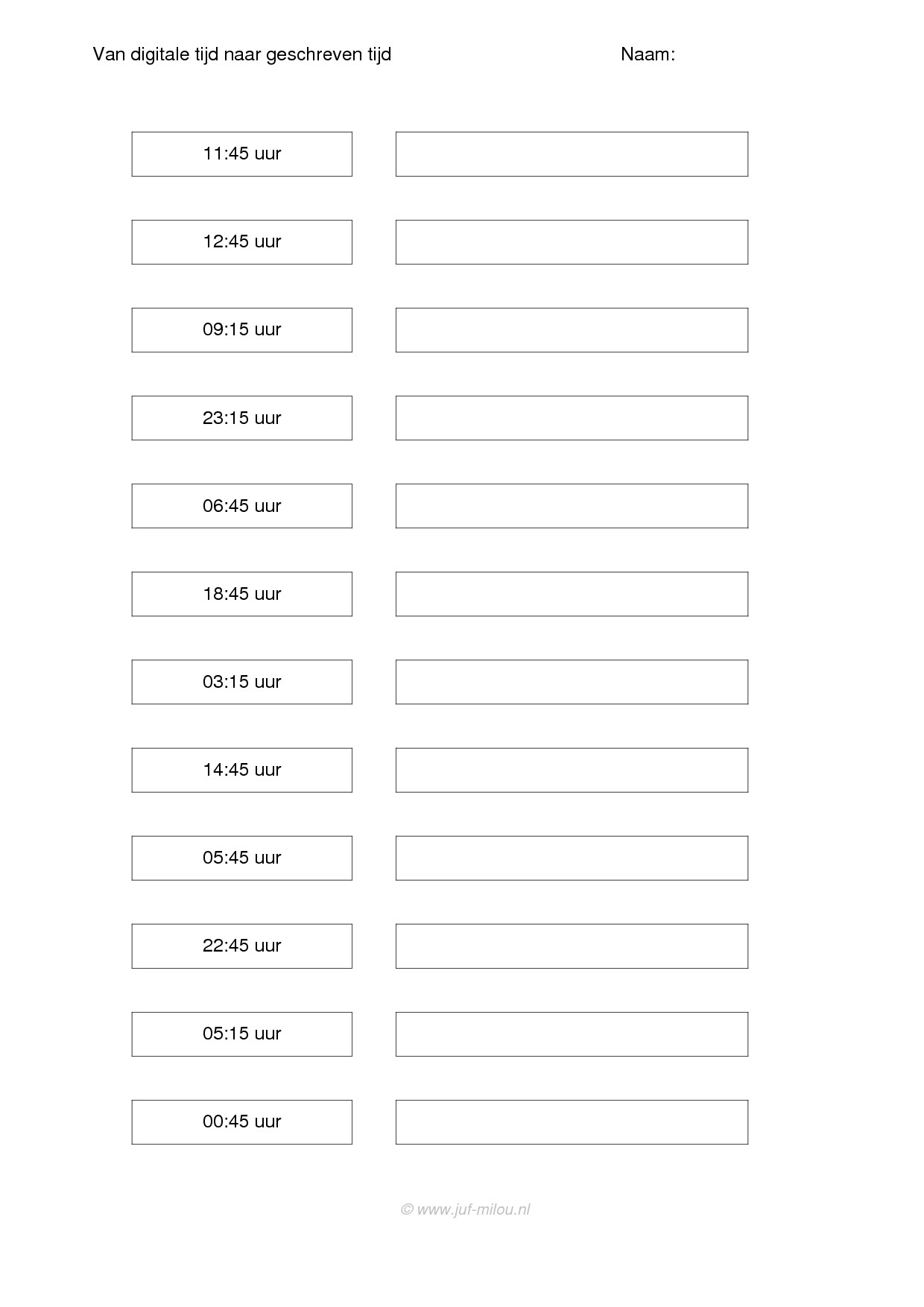Viewport: 924px width, 1307px height.
Task: Click the worksheet title Van digitale tijd
Action: coord(241,54)
